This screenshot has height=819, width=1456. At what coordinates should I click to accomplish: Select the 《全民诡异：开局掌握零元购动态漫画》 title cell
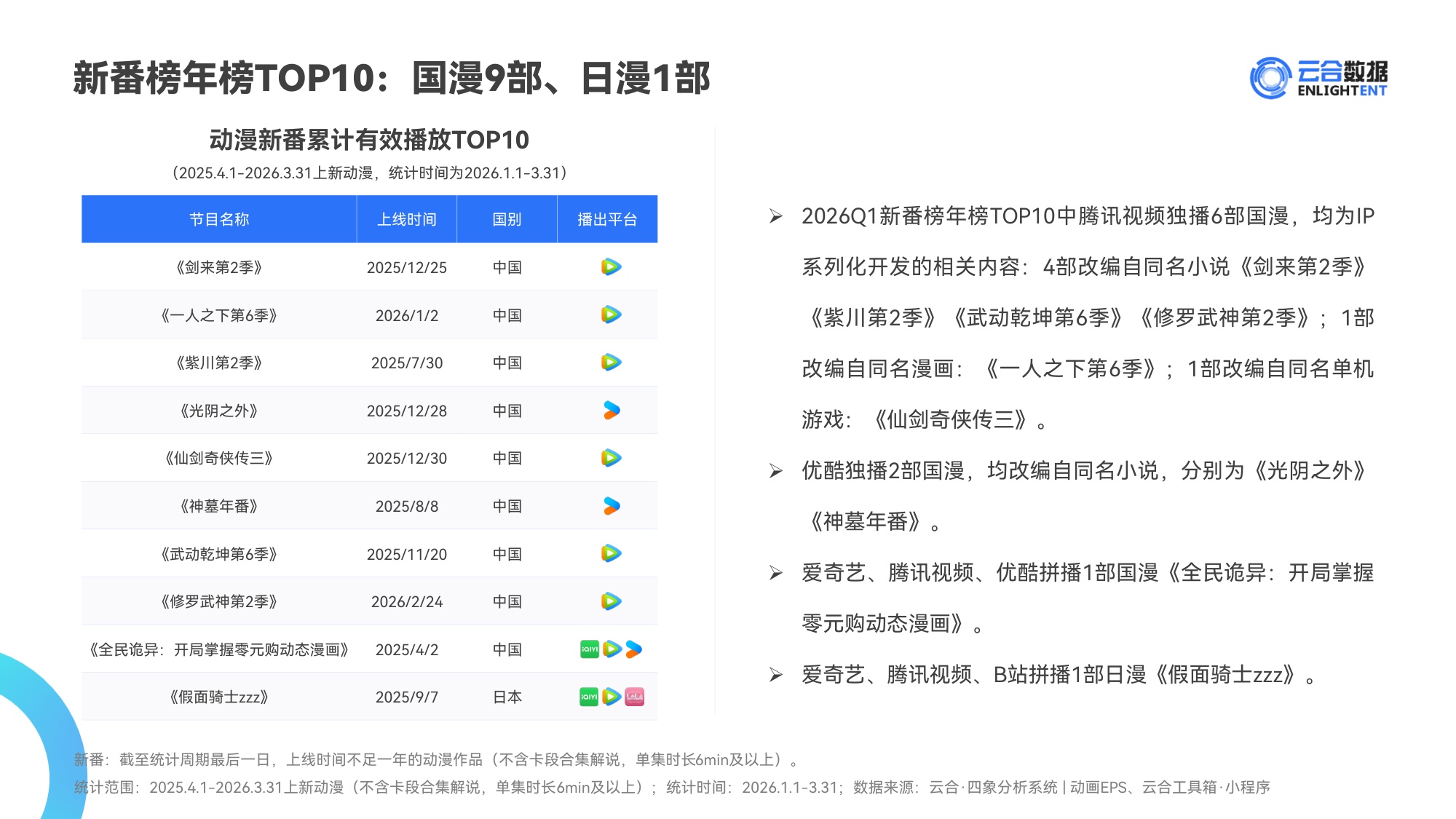219,649
